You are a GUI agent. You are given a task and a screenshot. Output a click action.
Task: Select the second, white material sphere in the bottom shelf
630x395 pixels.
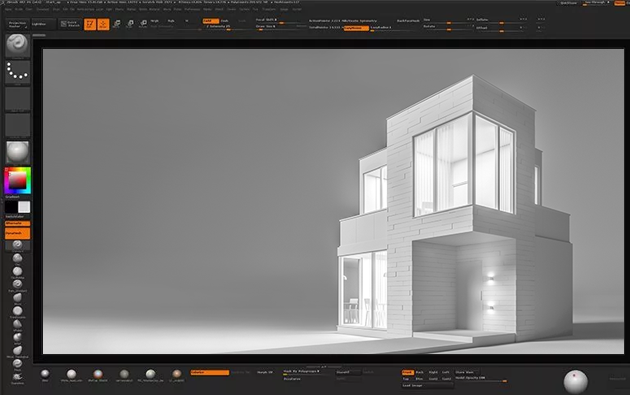72,374
